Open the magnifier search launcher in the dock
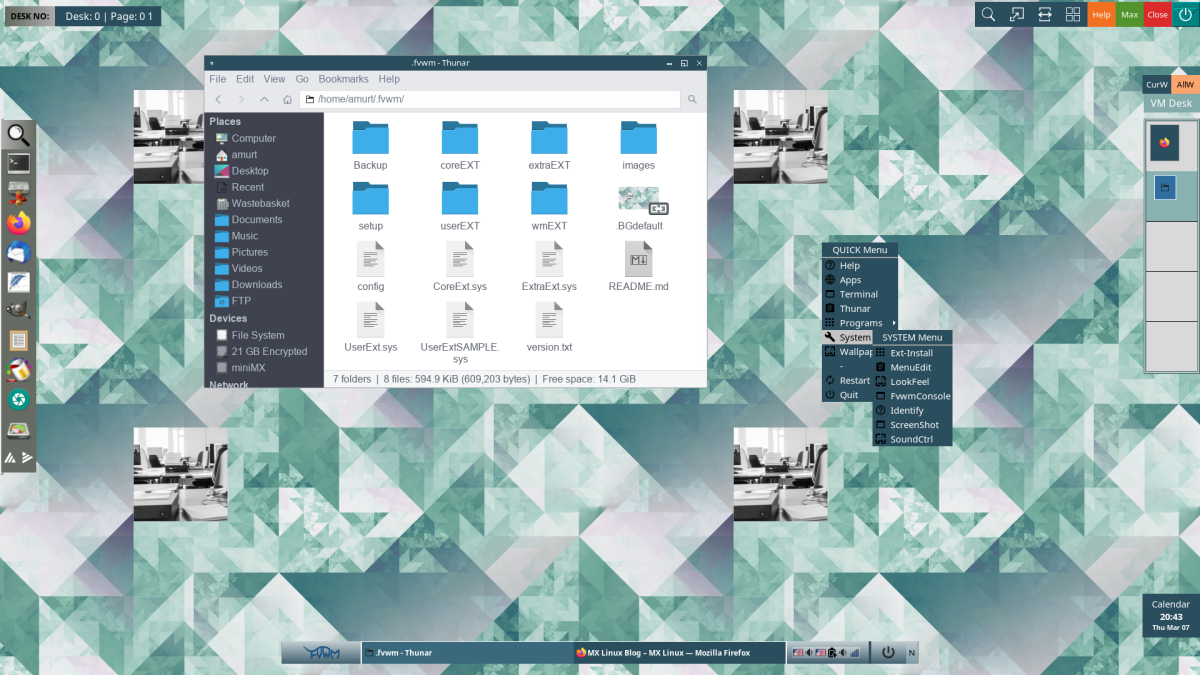 click(x=19, y=135)
